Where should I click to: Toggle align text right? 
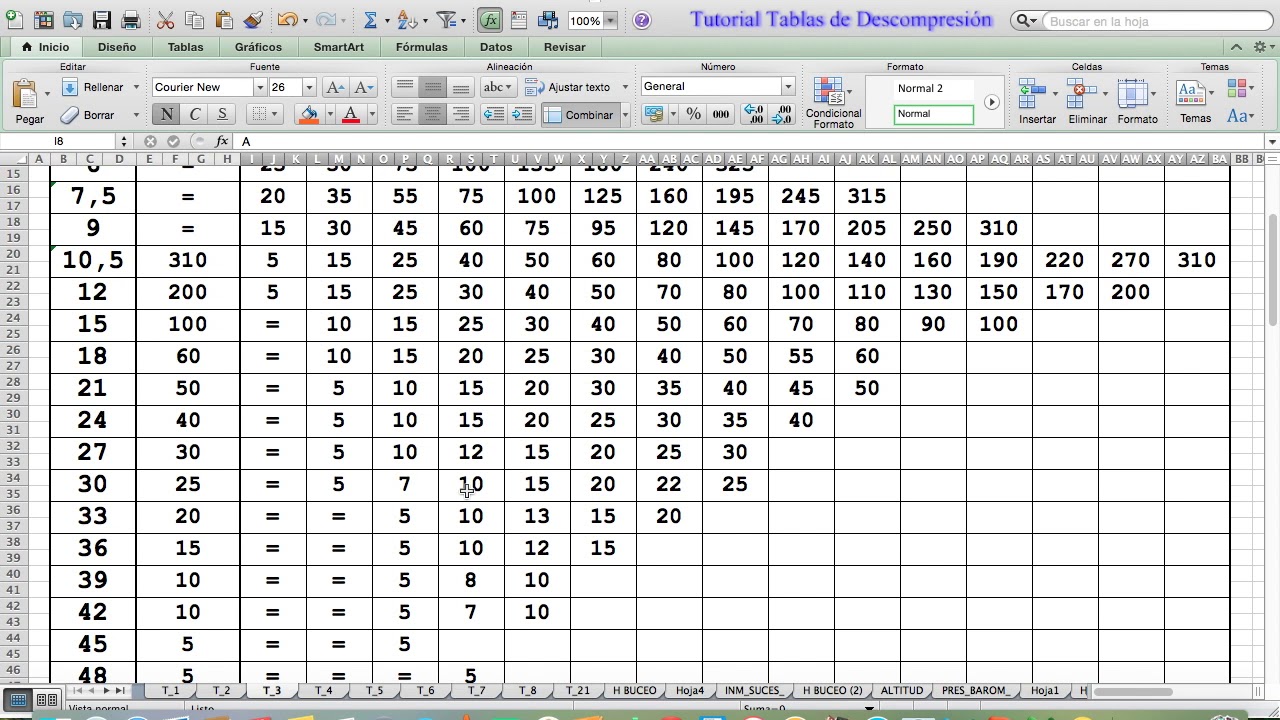(461, 115)
